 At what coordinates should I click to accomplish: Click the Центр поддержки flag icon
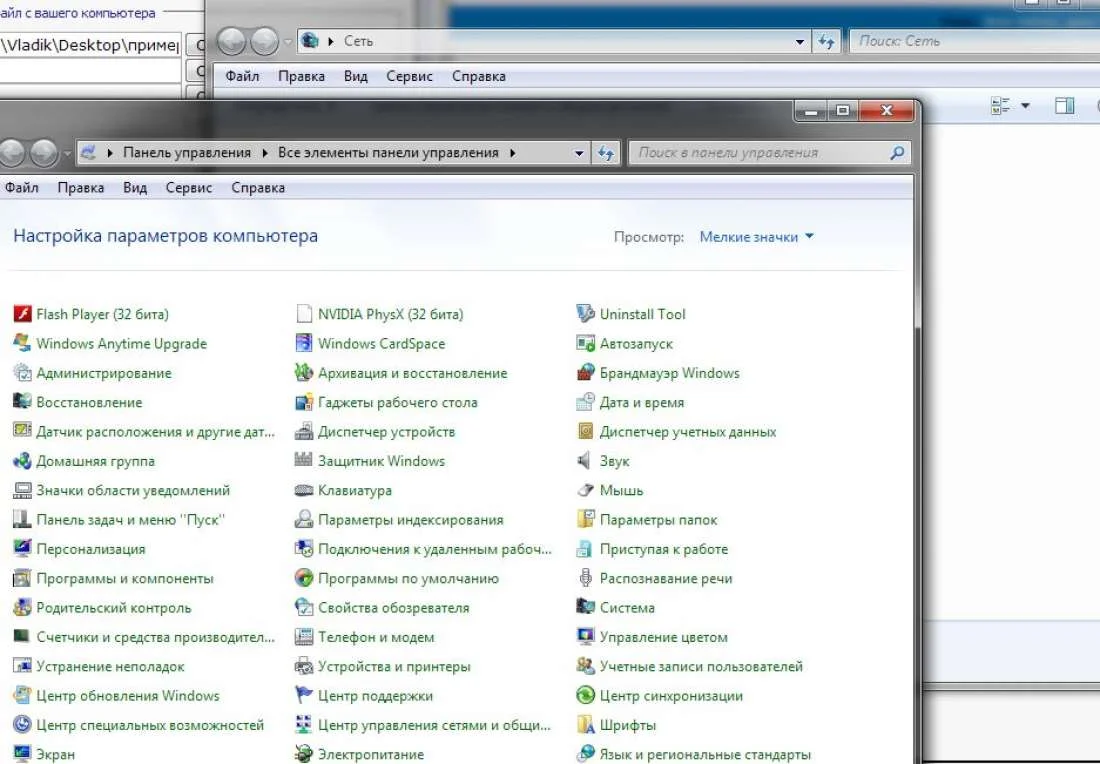304,695
